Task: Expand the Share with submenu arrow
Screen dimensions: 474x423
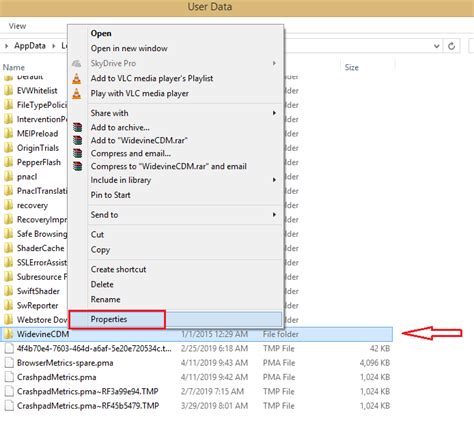Action: pyautogui.click(x=274, y=113)
